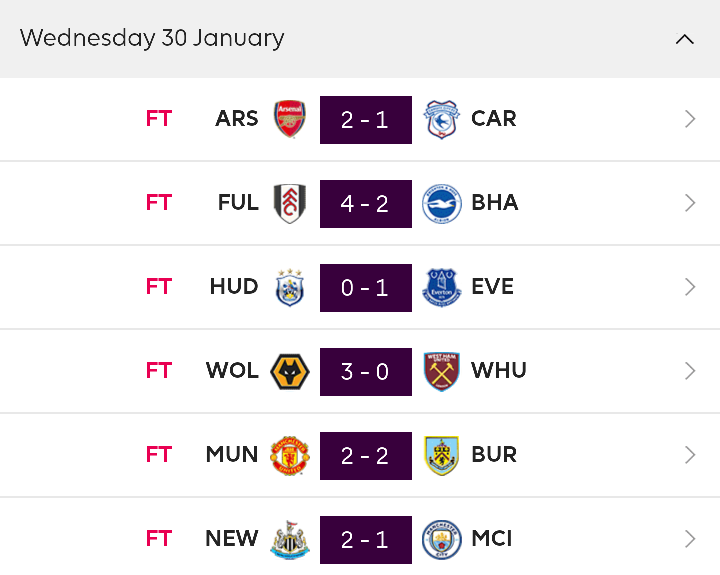Open MUN vs BUR match arrow

pyautogui.click(x=690, y=455)
